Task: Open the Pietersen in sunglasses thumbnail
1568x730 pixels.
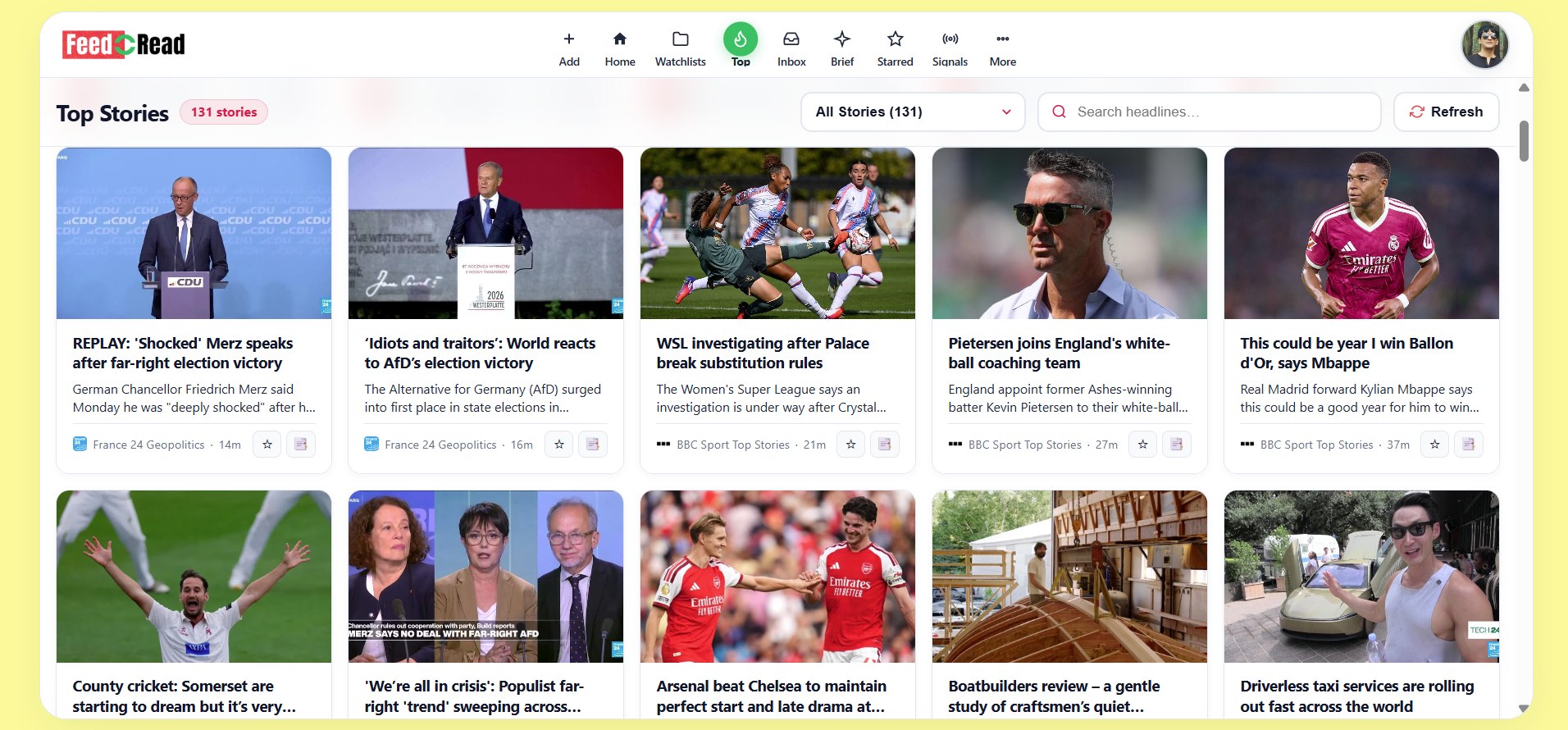Action: pyautogui.click(x=1069, y=233)
